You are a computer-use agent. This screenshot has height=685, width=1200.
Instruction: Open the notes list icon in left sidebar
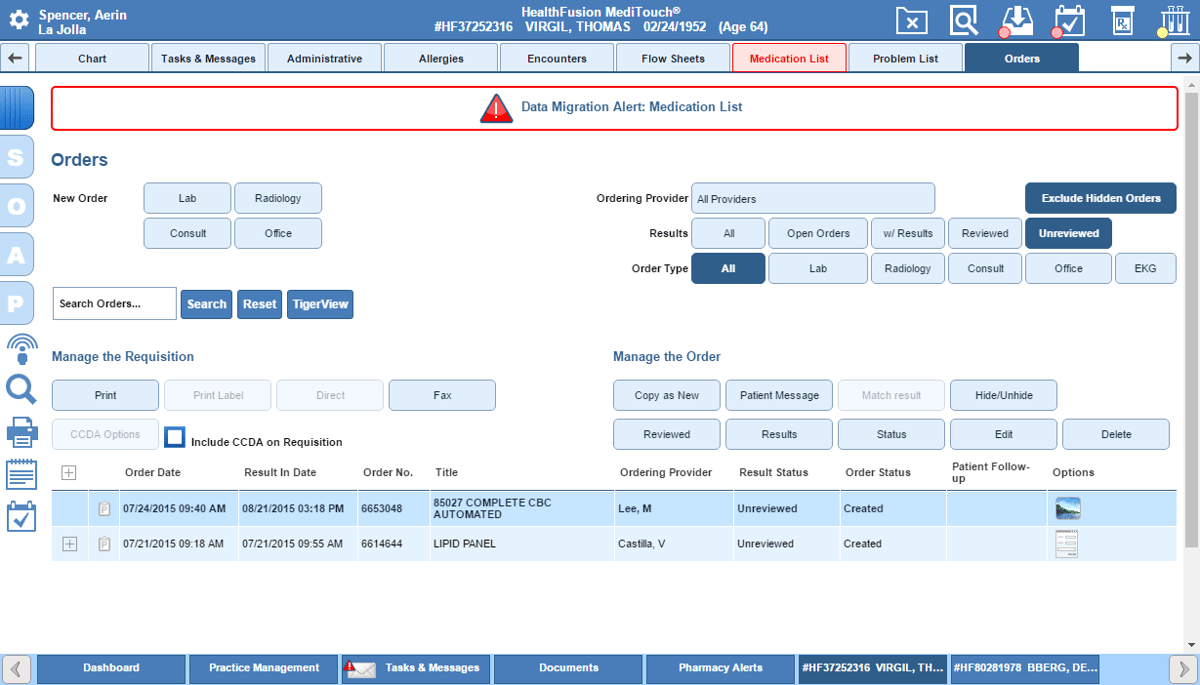20,473
